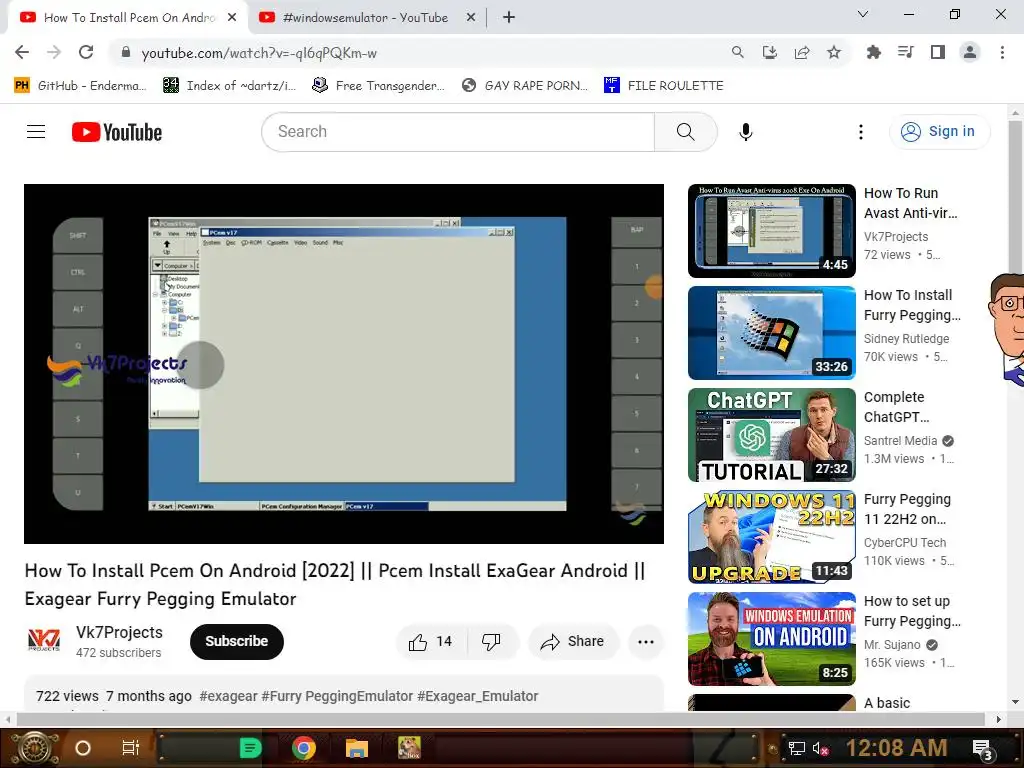Click the Santrel Media channel name
The height and width of the screenshot is (768, 1024).
click(901, 441)
